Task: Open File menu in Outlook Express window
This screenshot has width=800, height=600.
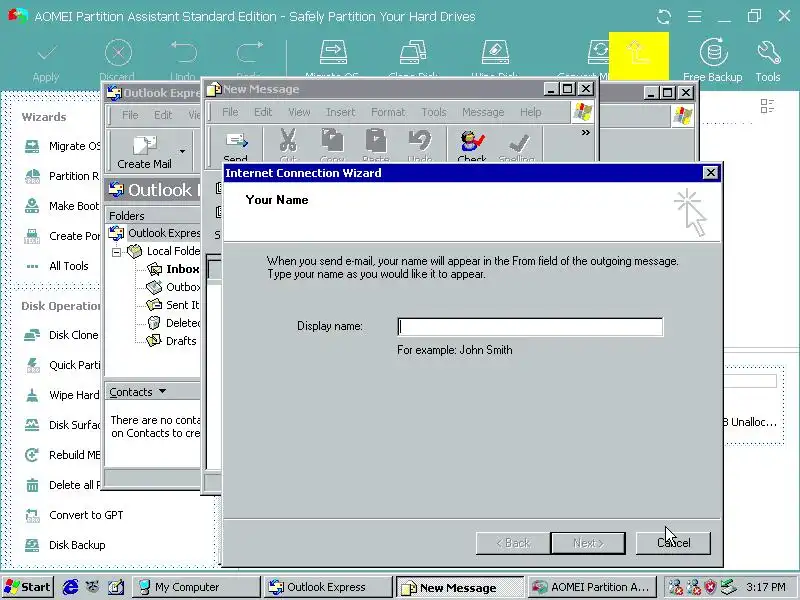Action: tap(130, 115)
